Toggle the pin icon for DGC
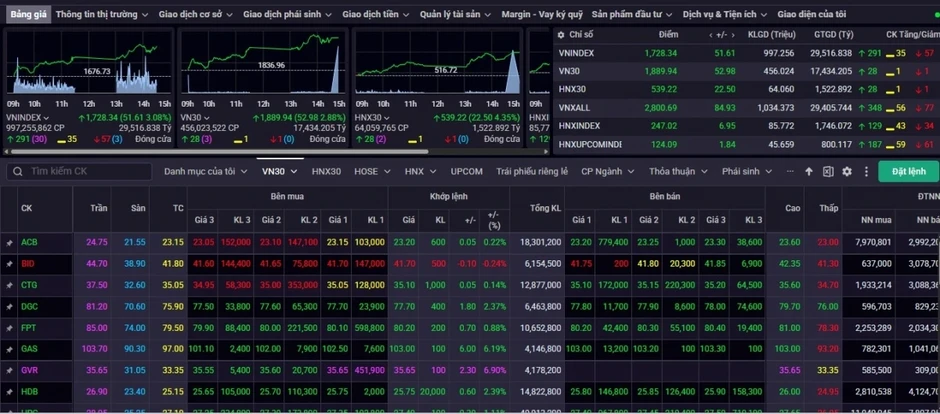This screenshot has height=414, width=940. pyautogui.click(x=9, y=307)
